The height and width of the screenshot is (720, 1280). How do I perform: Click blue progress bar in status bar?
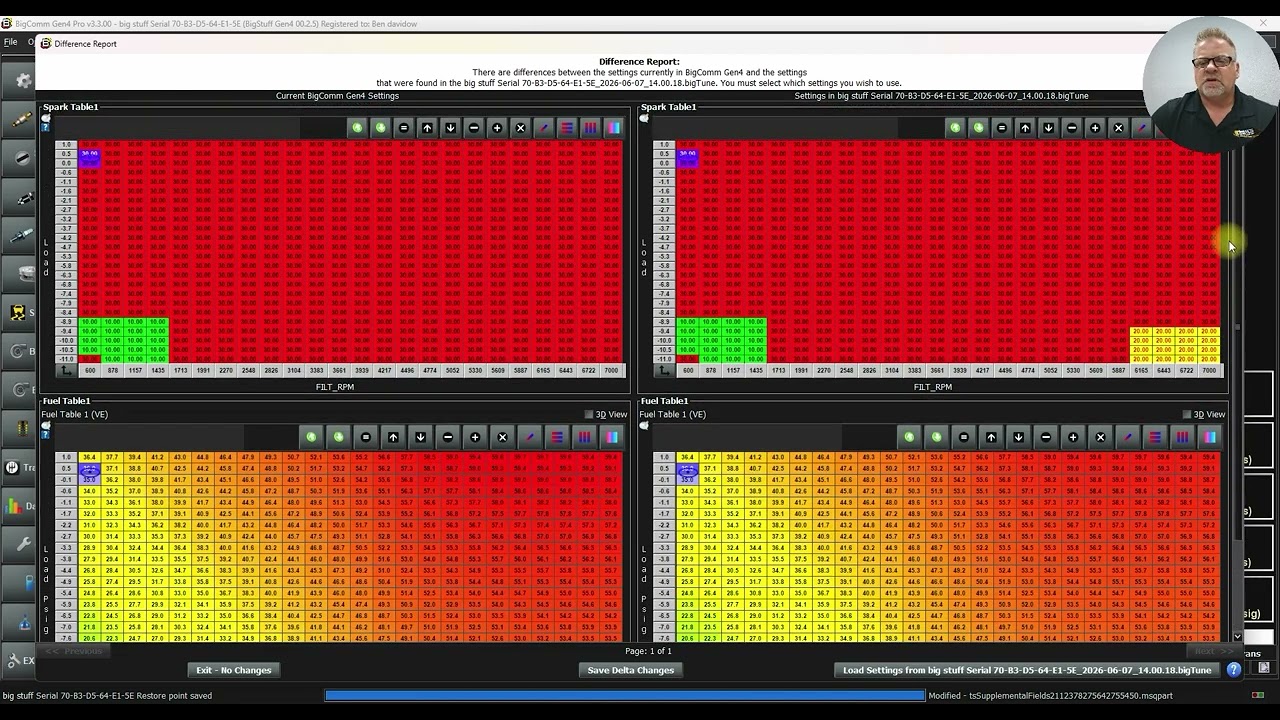[x=625, y=695]
